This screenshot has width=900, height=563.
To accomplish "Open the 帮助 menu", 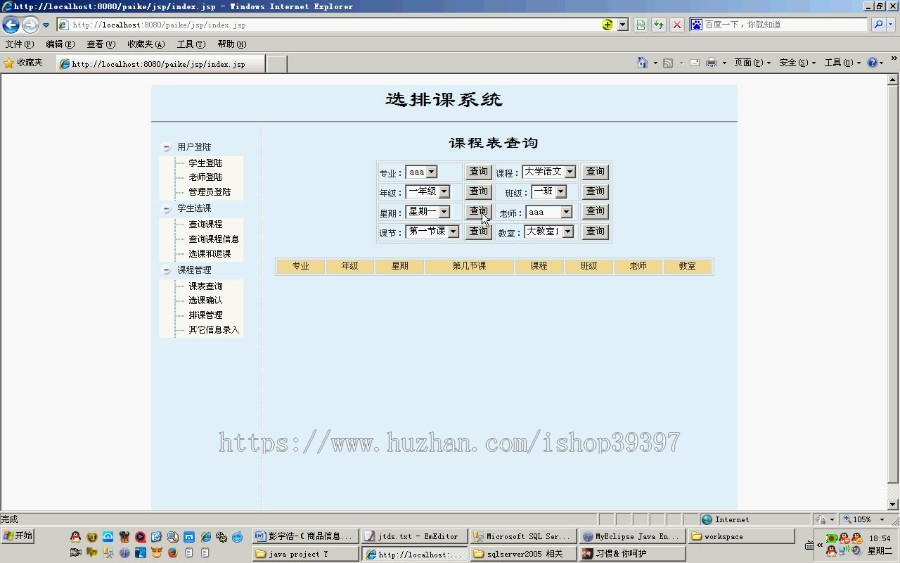I will point(232,44).
